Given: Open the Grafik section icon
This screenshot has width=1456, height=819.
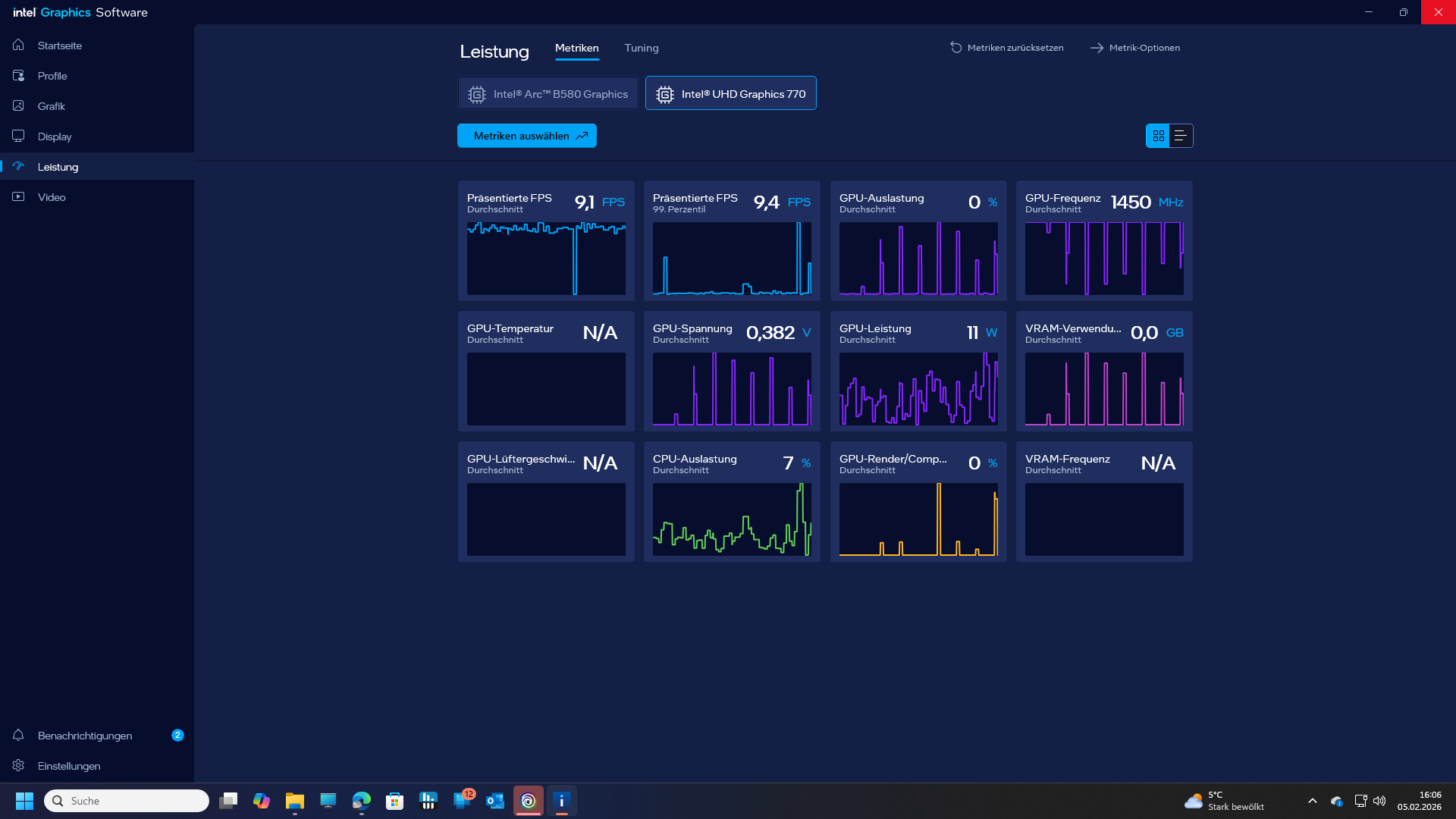Looking at the screenshot, I should (x=18, y=106).
